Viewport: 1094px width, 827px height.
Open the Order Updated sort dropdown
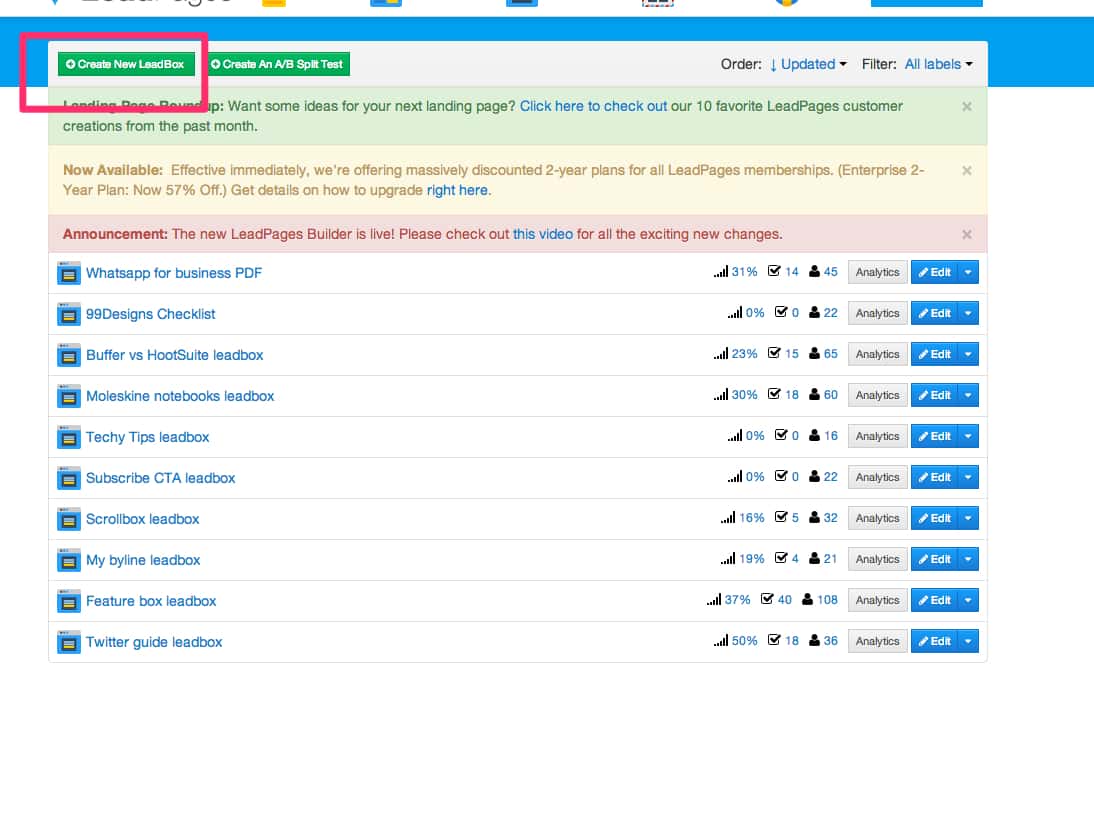pos(808,64)
